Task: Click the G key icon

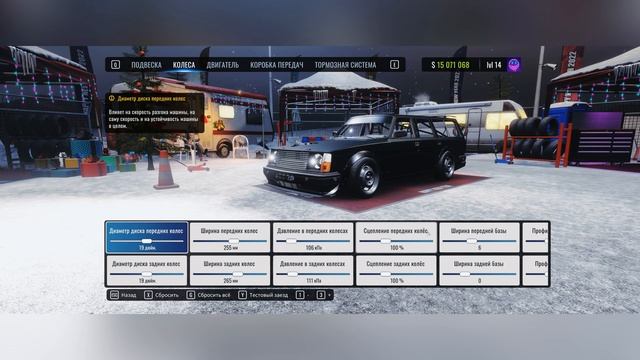Action: (191, 295)
